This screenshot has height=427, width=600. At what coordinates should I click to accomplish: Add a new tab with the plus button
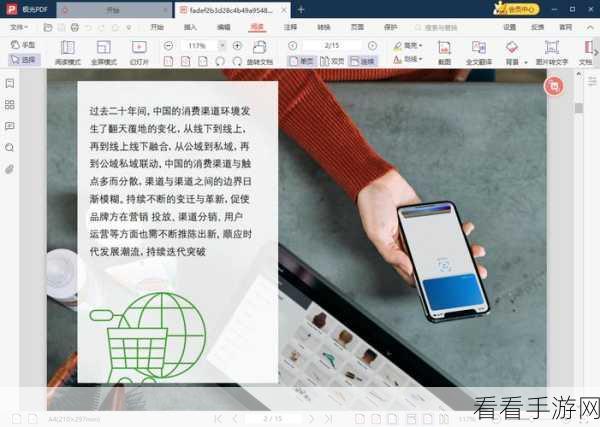point(301,10)
